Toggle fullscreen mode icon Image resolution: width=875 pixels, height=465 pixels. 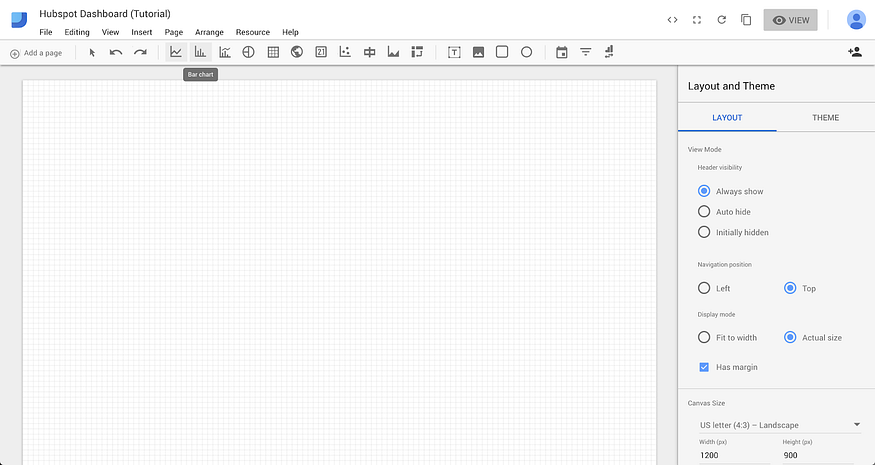pyautogui.click(x=696, y=20)
